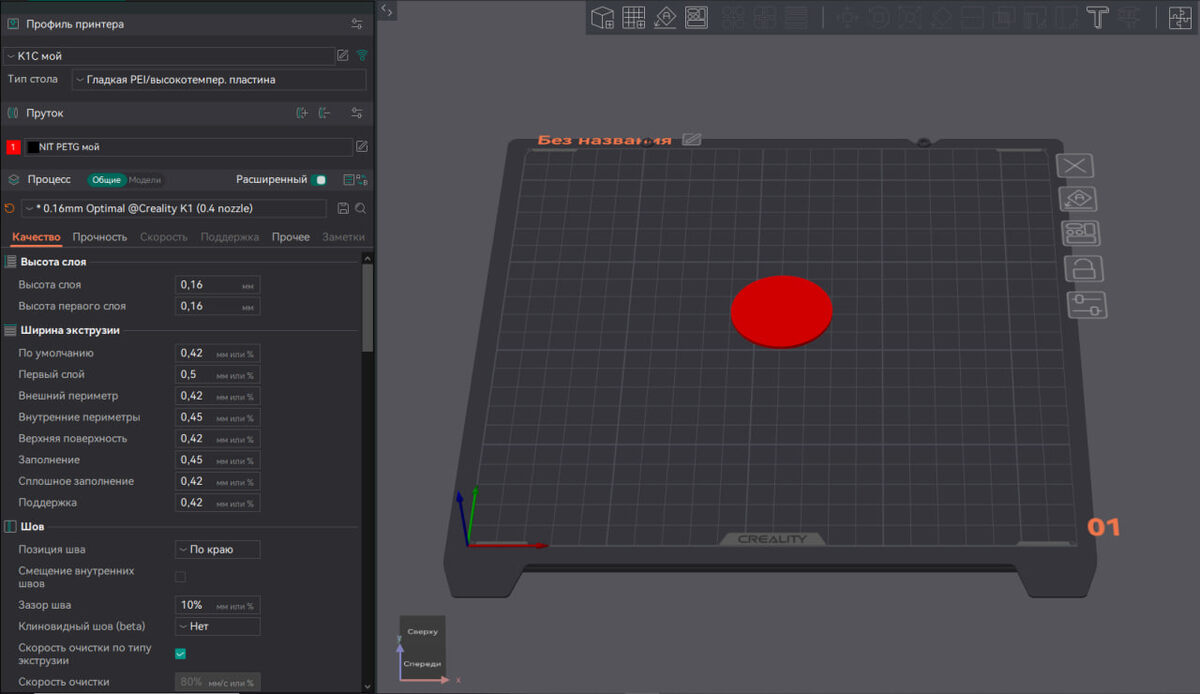This screenshot has width=1200, height=694.
Task: Uncheck Скорость очистки по типу экструзии
Action: [181, 654]
